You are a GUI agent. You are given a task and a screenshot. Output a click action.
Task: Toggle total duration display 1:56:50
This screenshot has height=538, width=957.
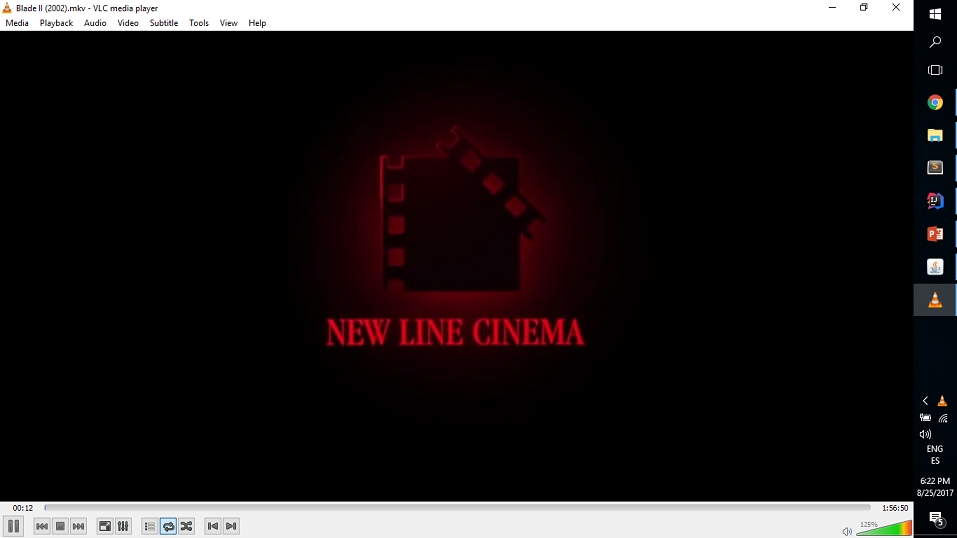[895, 507]
